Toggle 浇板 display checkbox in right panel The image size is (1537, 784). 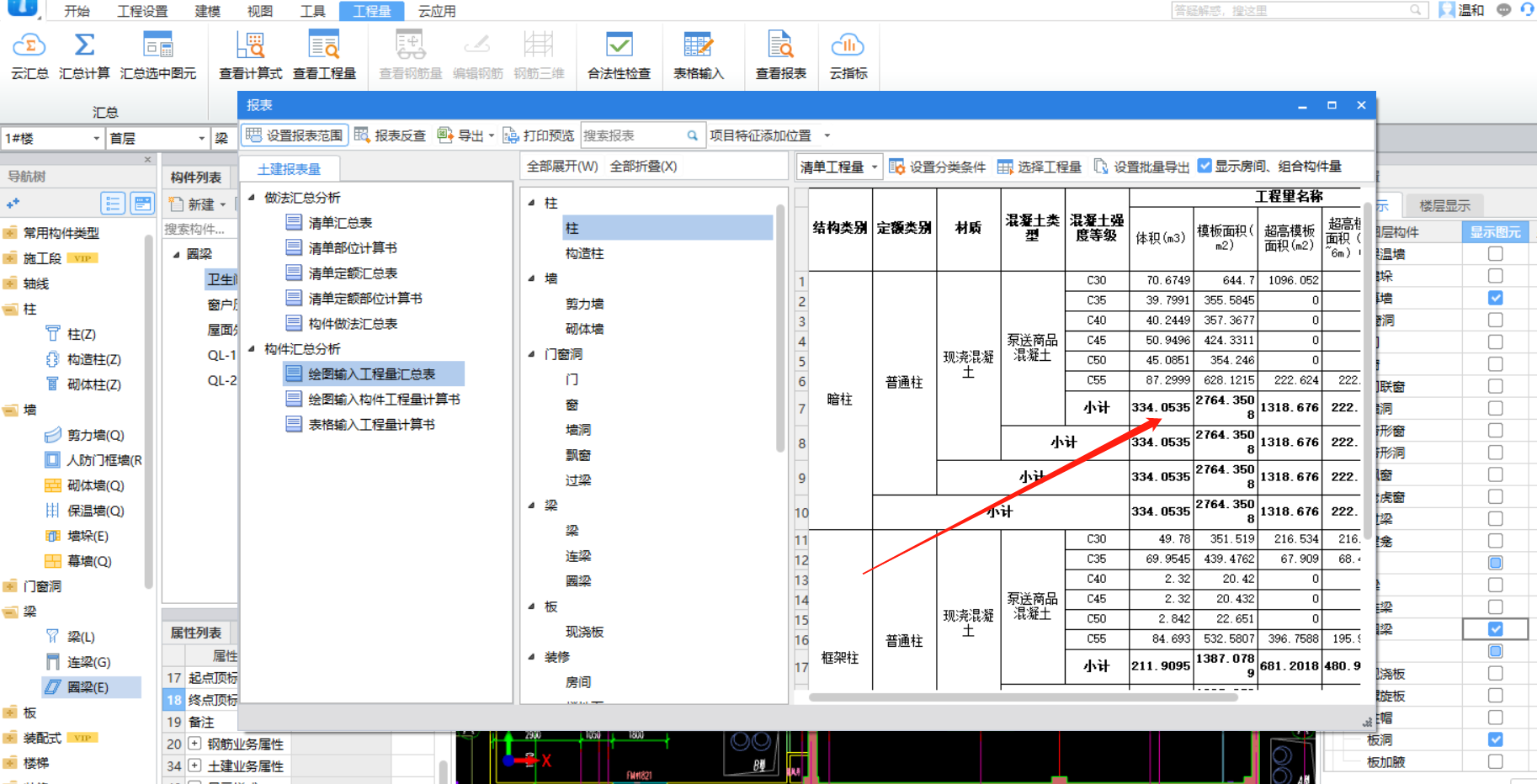tap(1495, 673)
